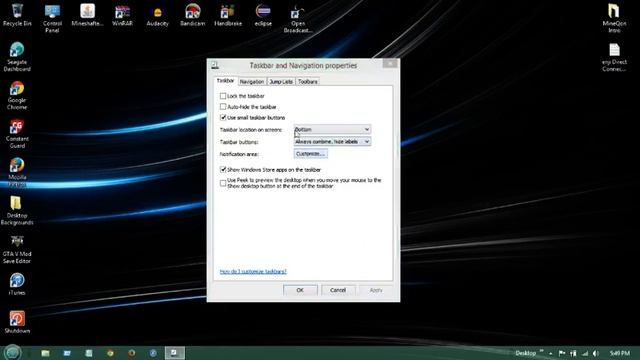The image size is (640, 360).
Task: Expand the Desktop toolbar chevron on taskbar
Action: pos(542,351)
